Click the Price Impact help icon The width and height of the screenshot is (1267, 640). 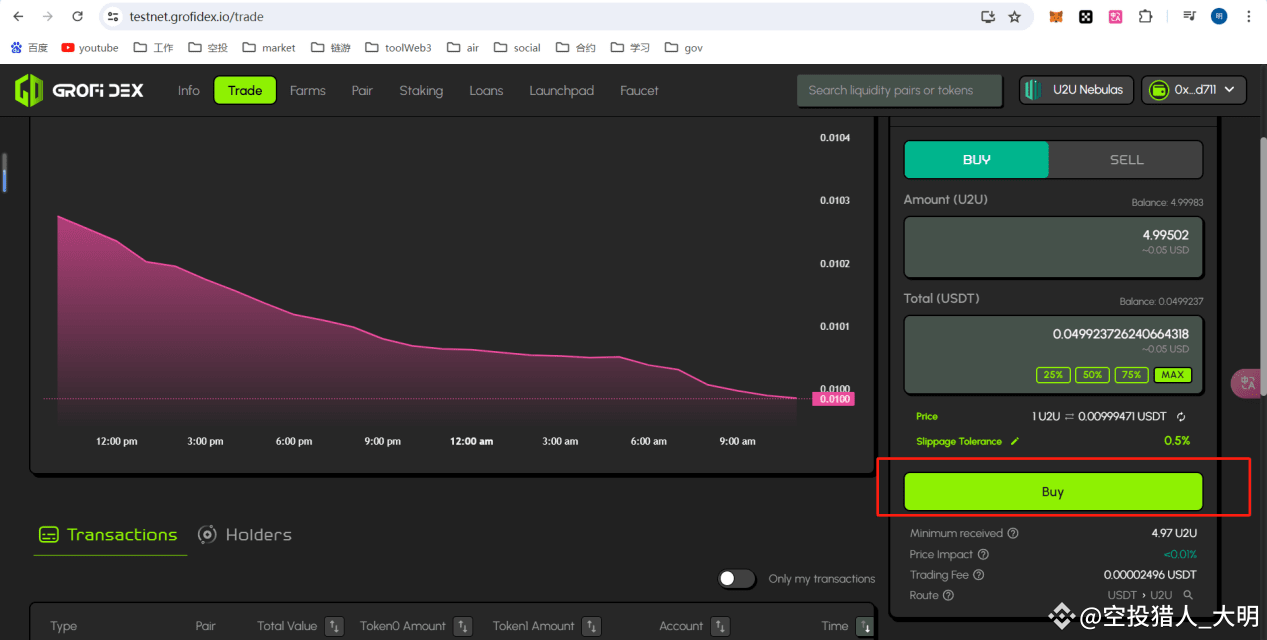[983, 554]
